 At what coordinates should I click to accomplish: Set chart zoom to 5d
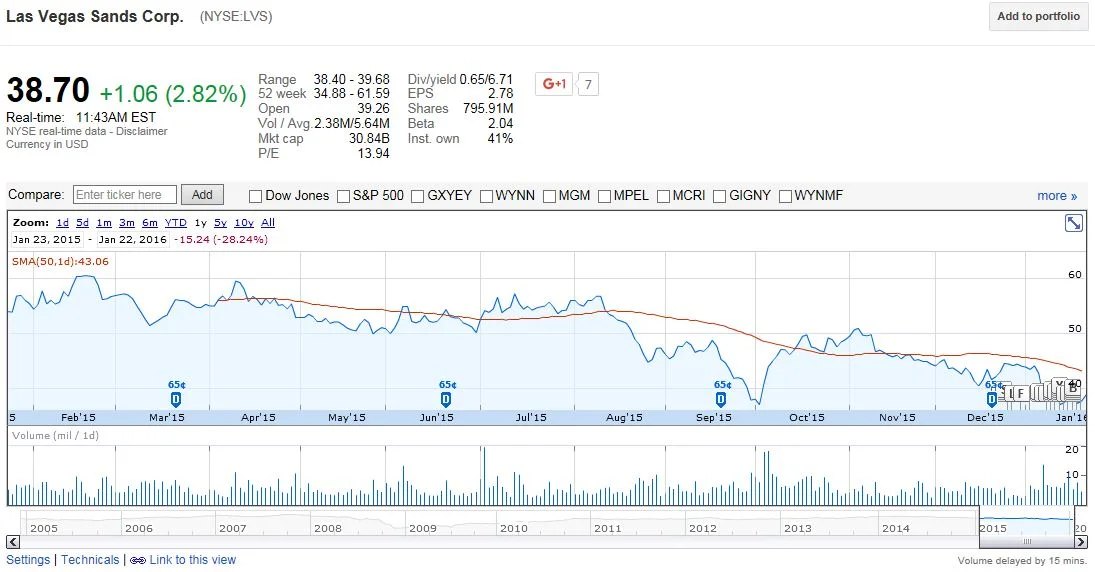pyautogui.click(x=82, y=223)
